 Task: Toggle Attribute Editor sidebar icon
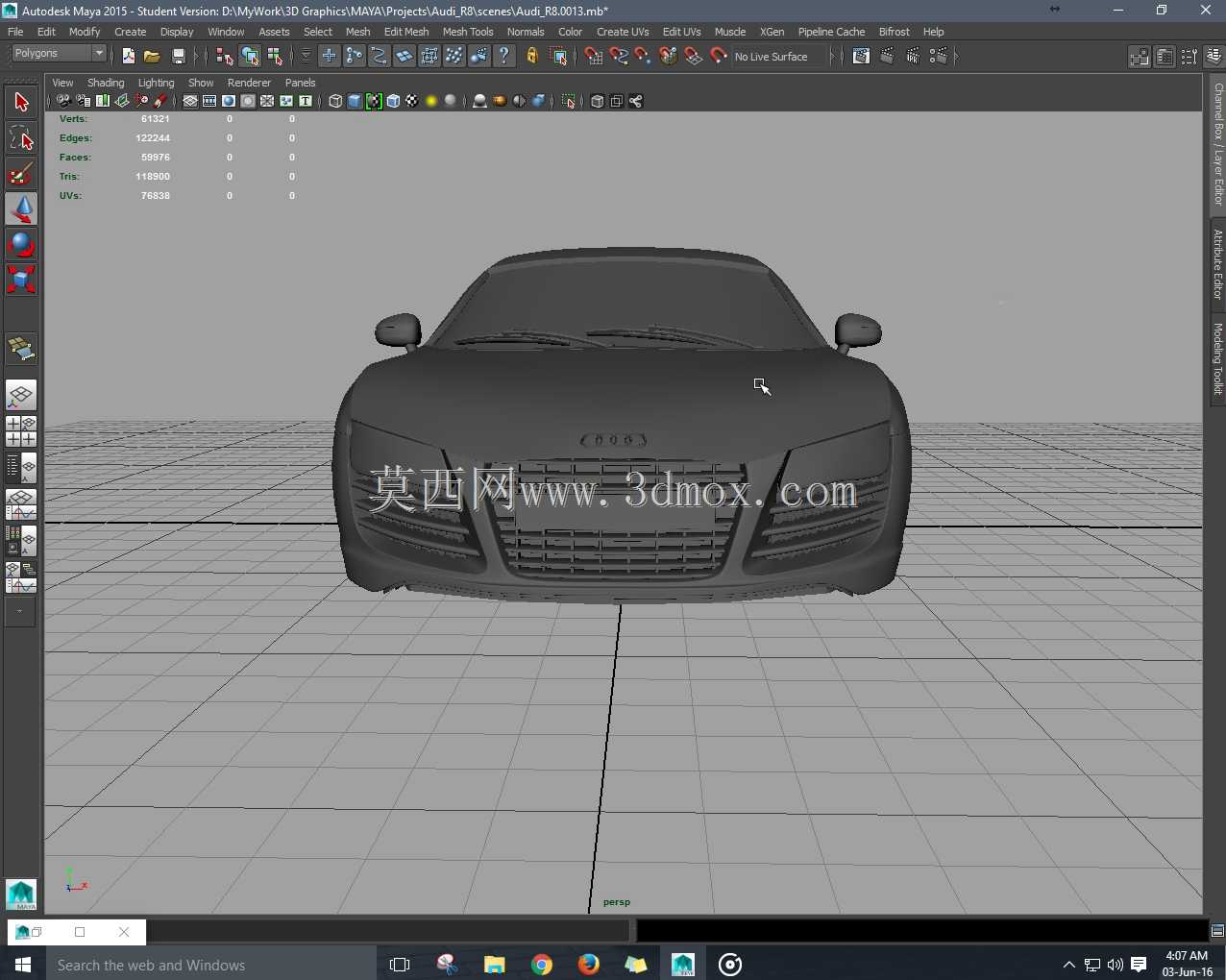point(1165,57)
